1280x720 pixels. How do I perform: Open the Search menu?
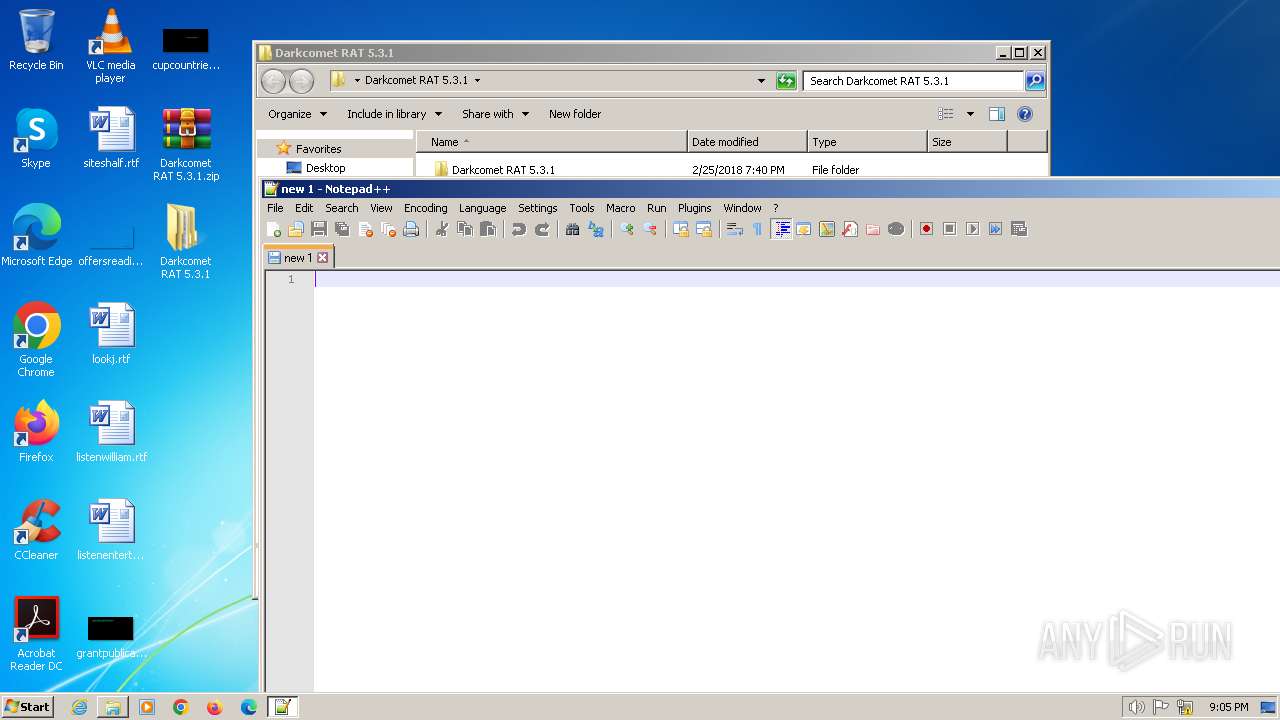(341, 208)
